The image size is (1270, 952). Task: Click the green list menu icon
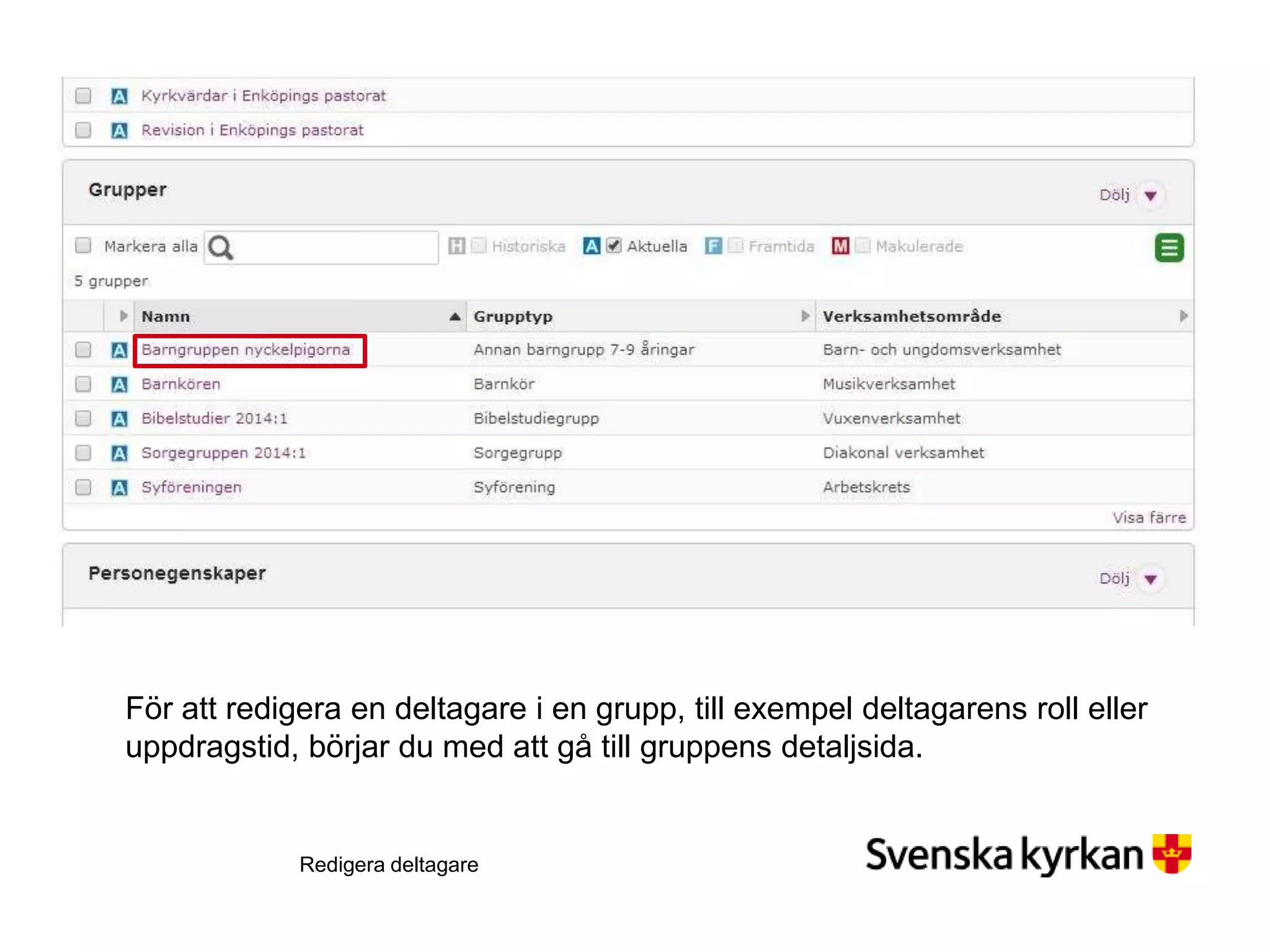coord(1168,247)
